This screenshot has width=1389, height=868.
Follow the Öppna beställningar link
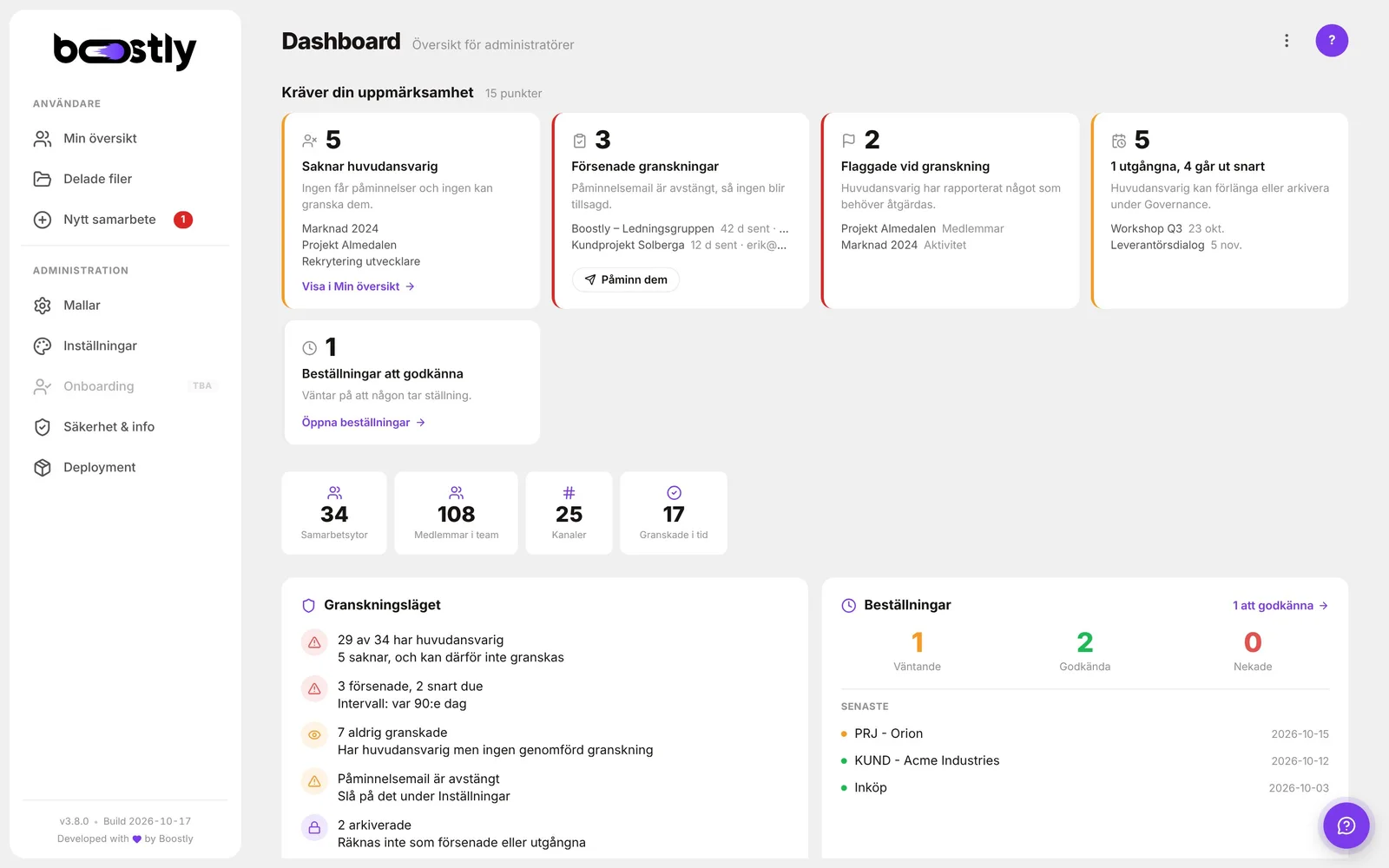[363, 423]
